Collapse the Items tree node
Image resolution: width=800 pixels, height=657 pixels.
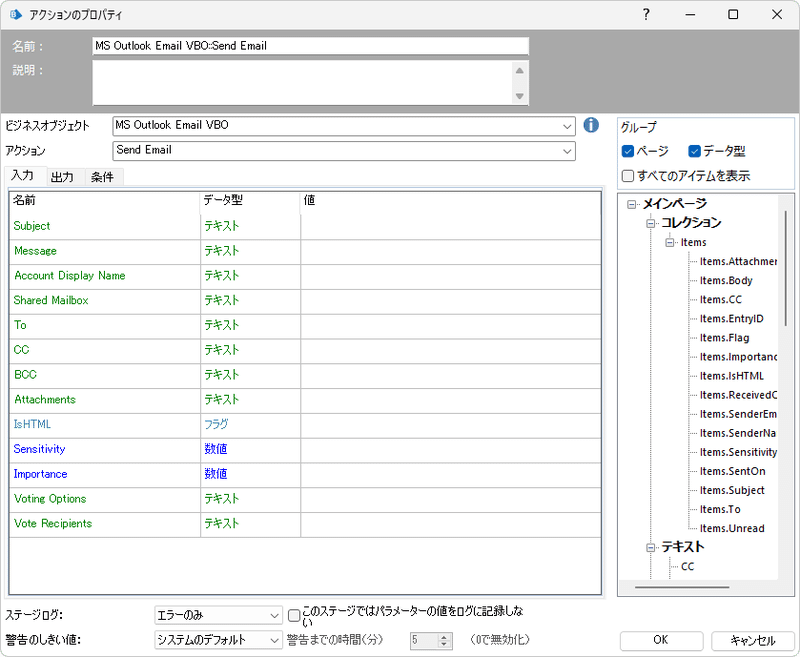[x=670, y=243]
